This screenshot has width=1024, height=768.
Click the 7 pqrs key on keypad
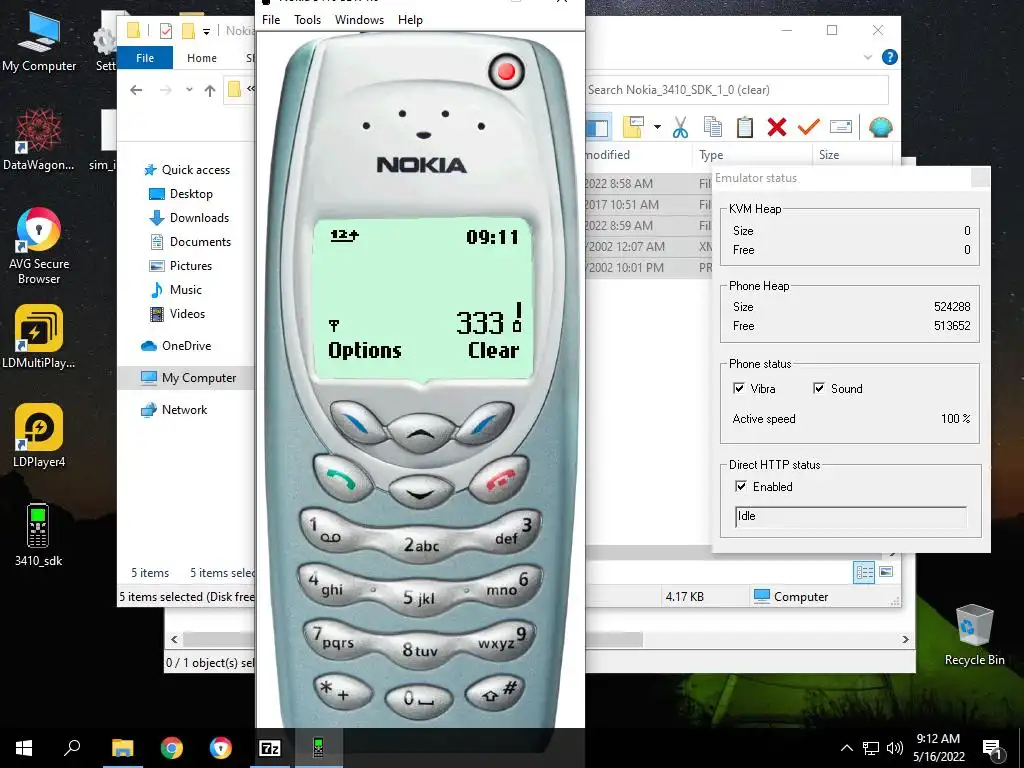click(x=333, y=637)
